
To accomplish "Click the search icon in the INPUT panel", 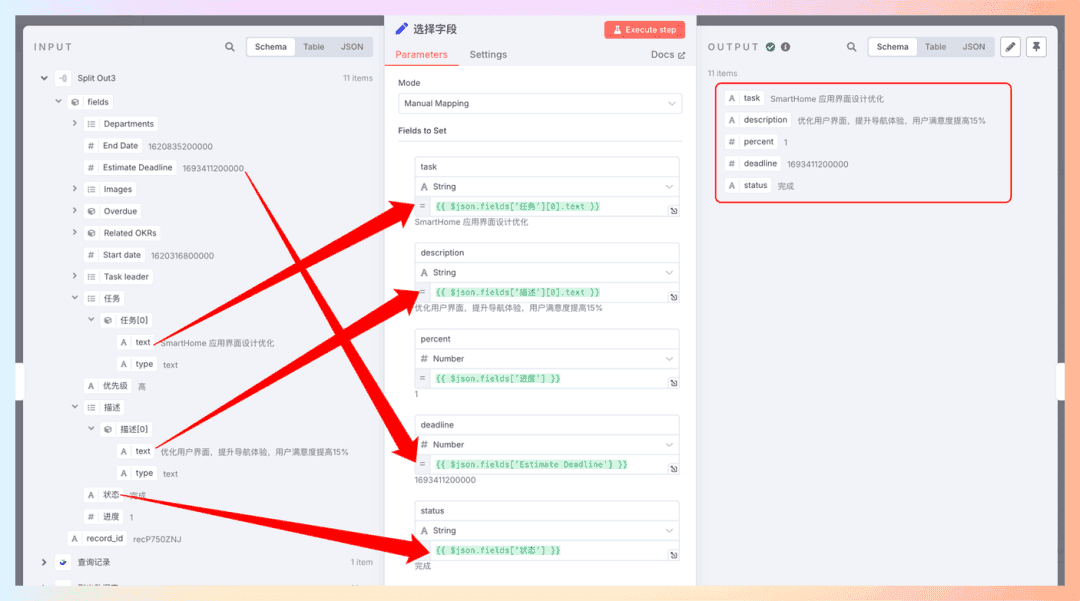I will coord(230,47).
